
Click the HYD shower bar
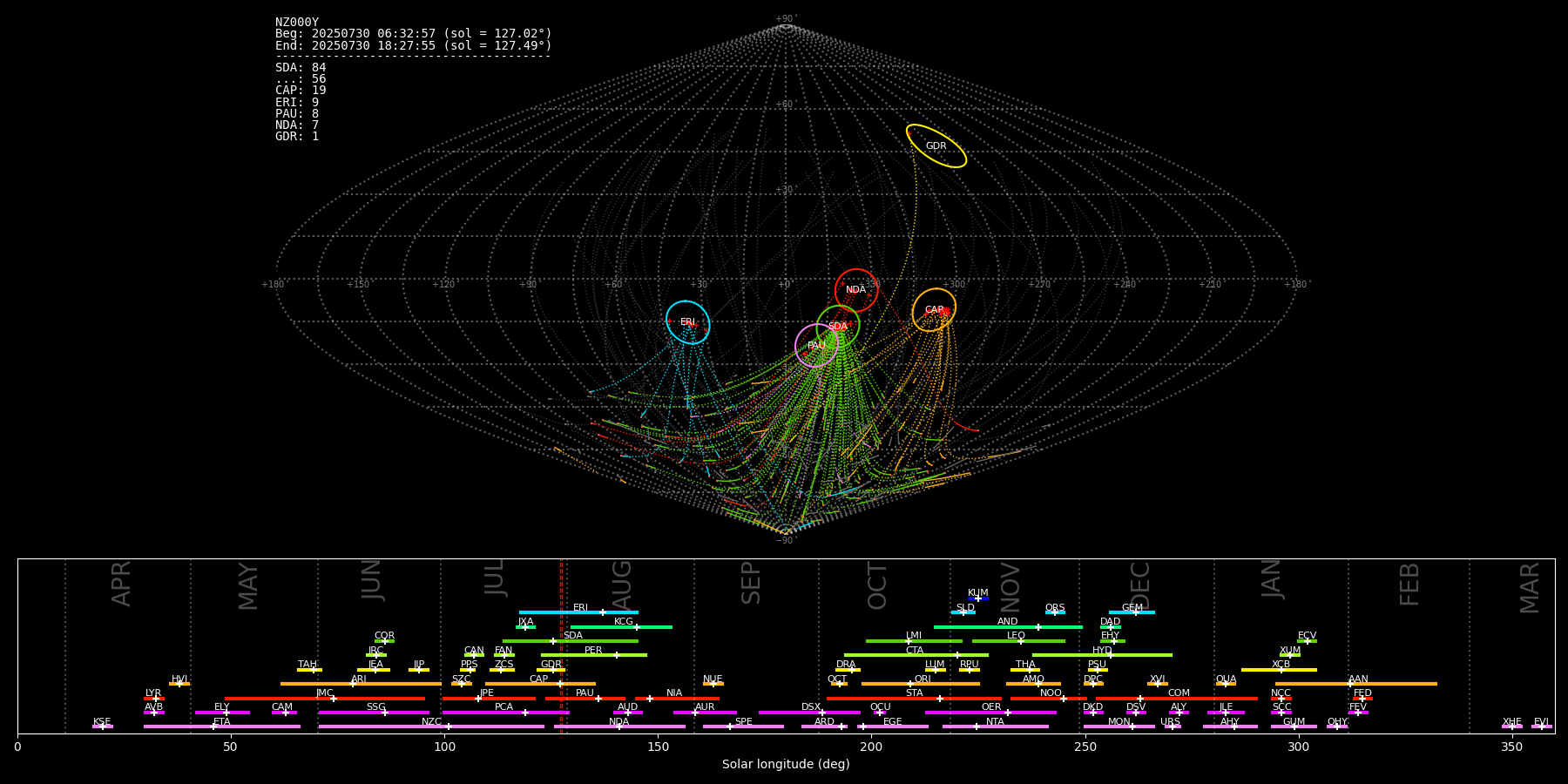(1102, 655)
